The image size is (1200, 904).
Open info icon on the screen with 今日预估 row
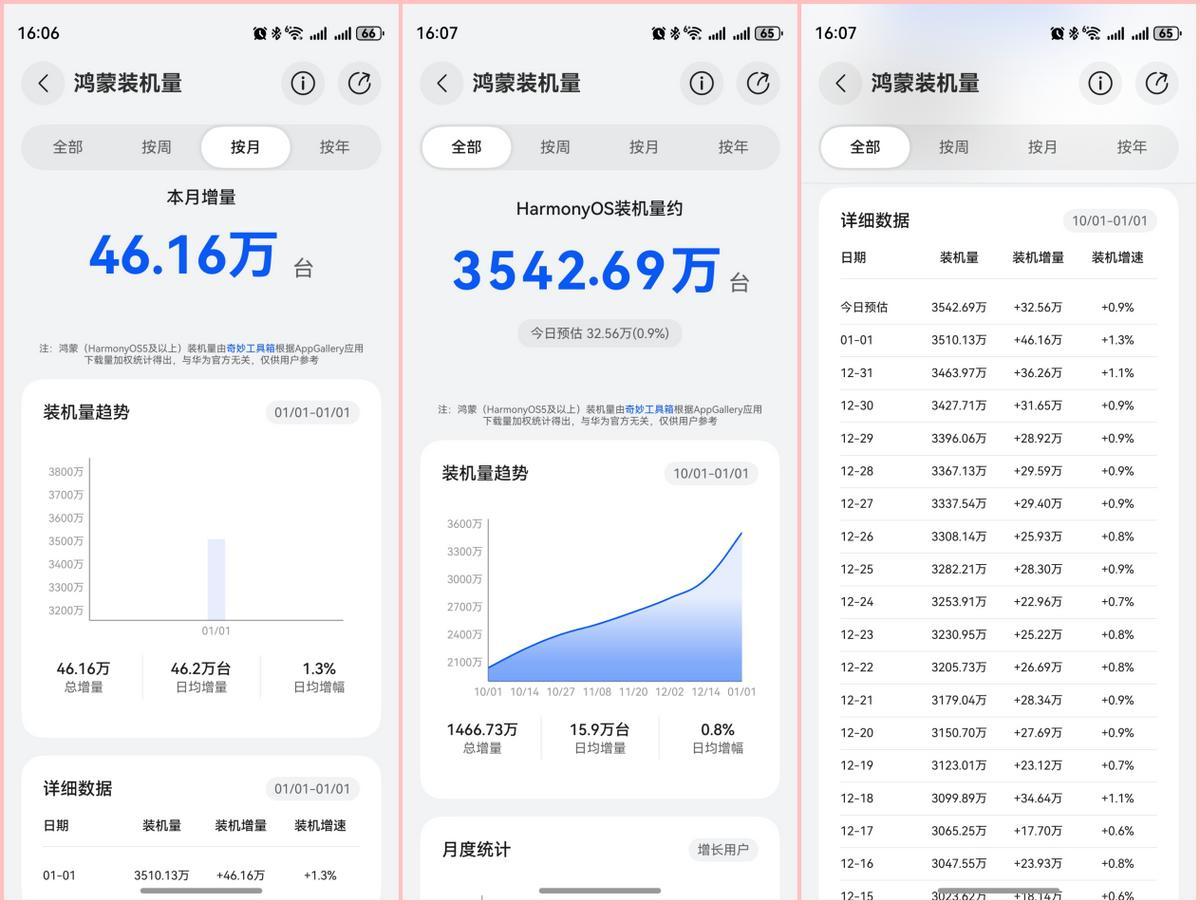(x=1100, y=83)
